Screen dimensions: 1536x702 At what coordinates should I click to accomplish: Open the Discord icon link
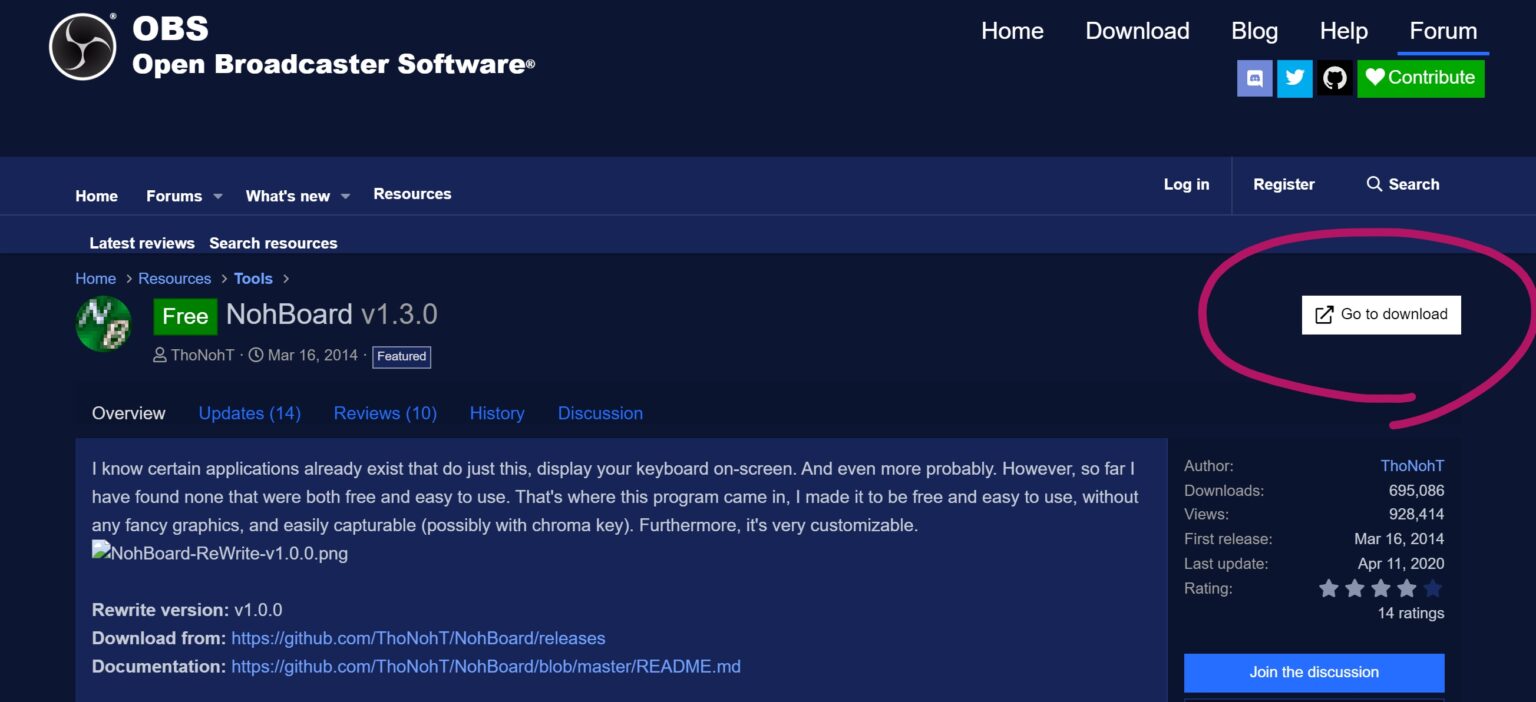click(x=1255, y=78)
